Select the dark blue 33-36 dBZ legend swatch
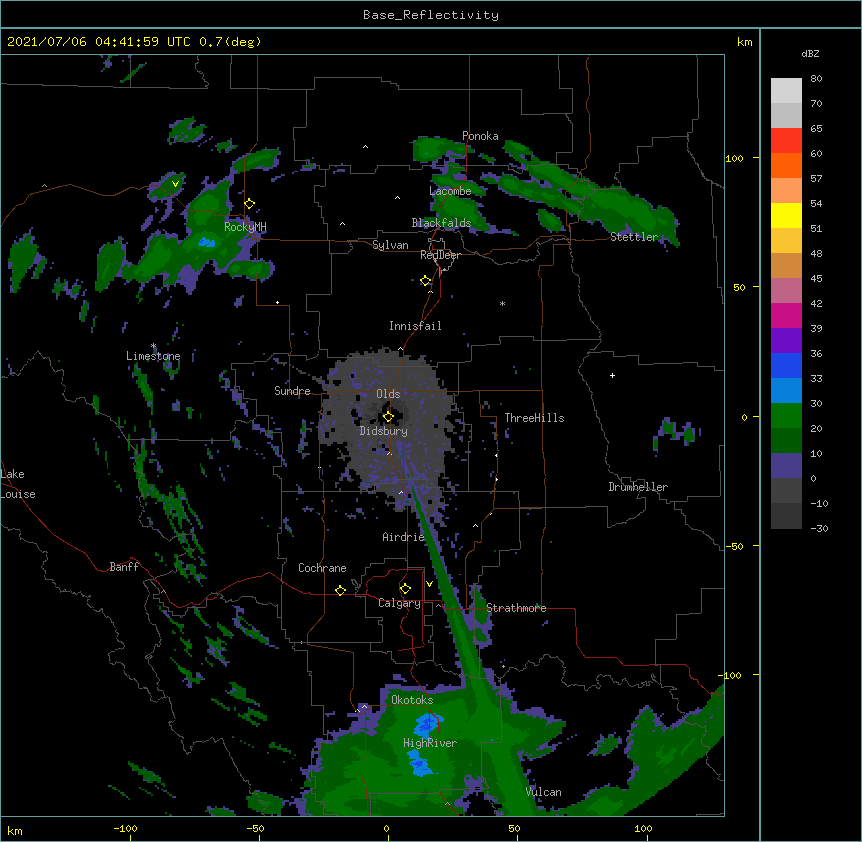 tap(786, 365)
